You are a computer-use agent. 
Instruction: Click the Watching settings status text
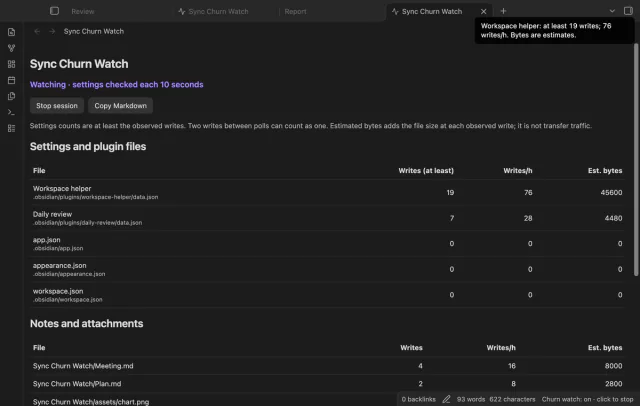[x=116, y=84]
